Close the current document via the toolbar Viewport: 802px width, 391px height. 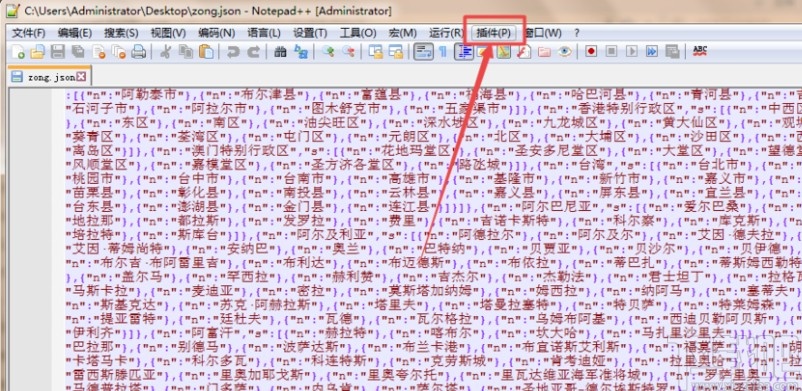coord(99,52)
